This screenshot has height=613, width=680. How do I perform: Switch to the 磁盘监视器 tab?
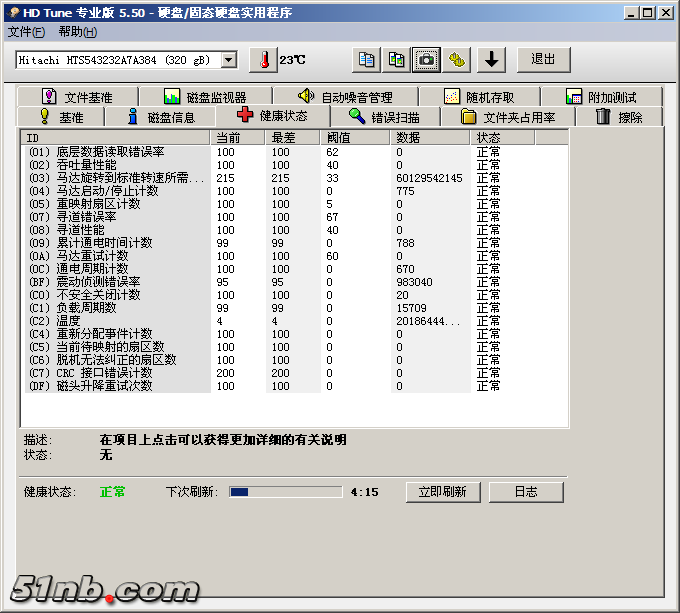[x=205, y=97]
